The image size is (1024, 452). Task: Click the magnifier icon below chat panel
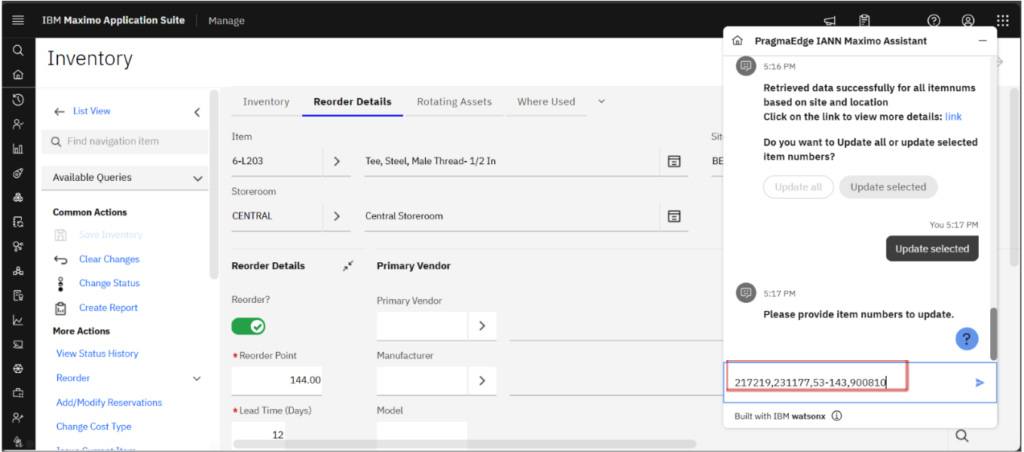(961, 436)
